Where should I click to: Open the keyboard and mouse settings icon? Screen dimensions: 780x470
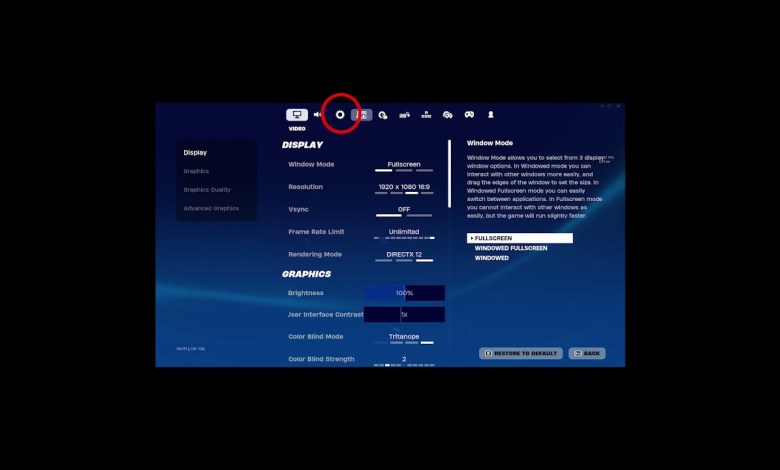tap(404, 115)
